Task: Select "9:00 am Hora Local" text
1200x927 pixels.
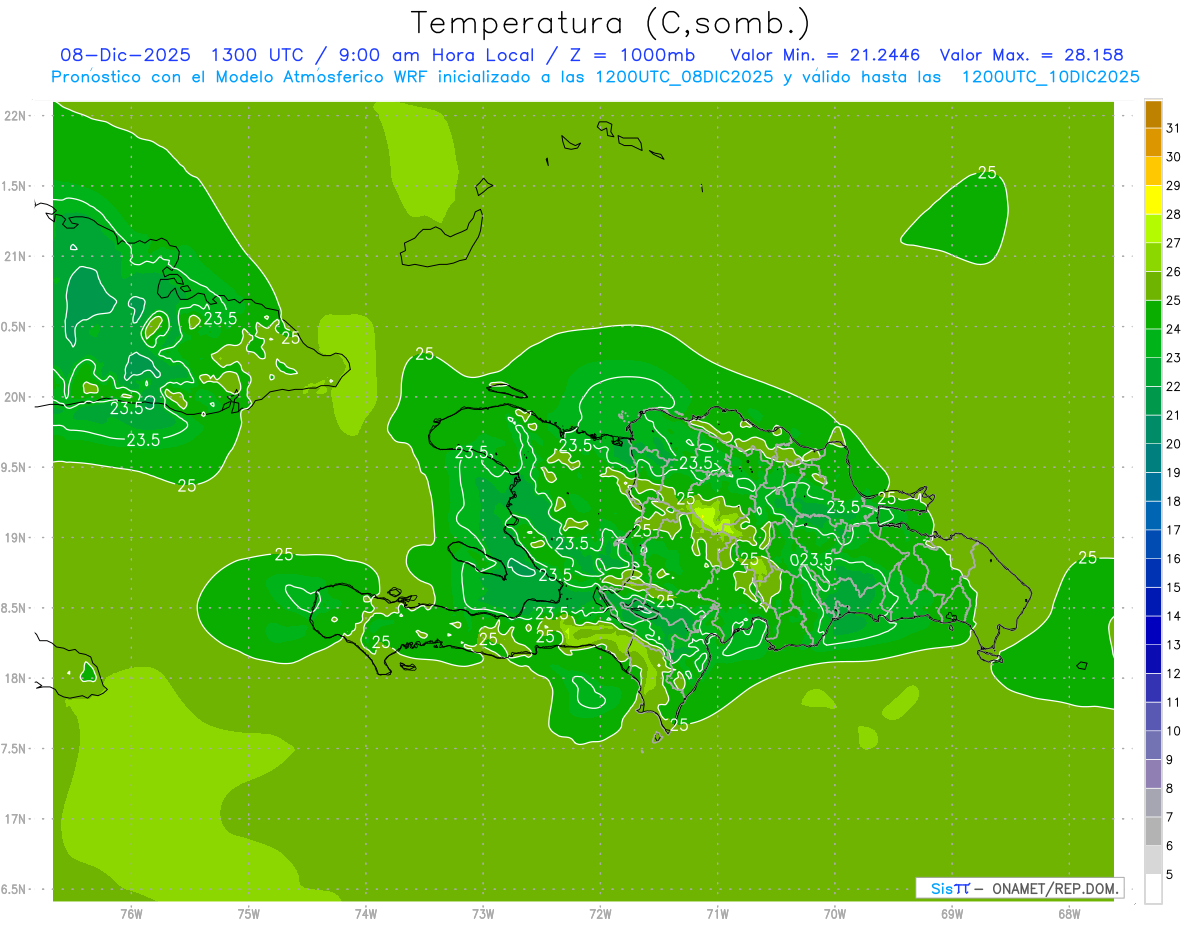Action: pos(437,56)
